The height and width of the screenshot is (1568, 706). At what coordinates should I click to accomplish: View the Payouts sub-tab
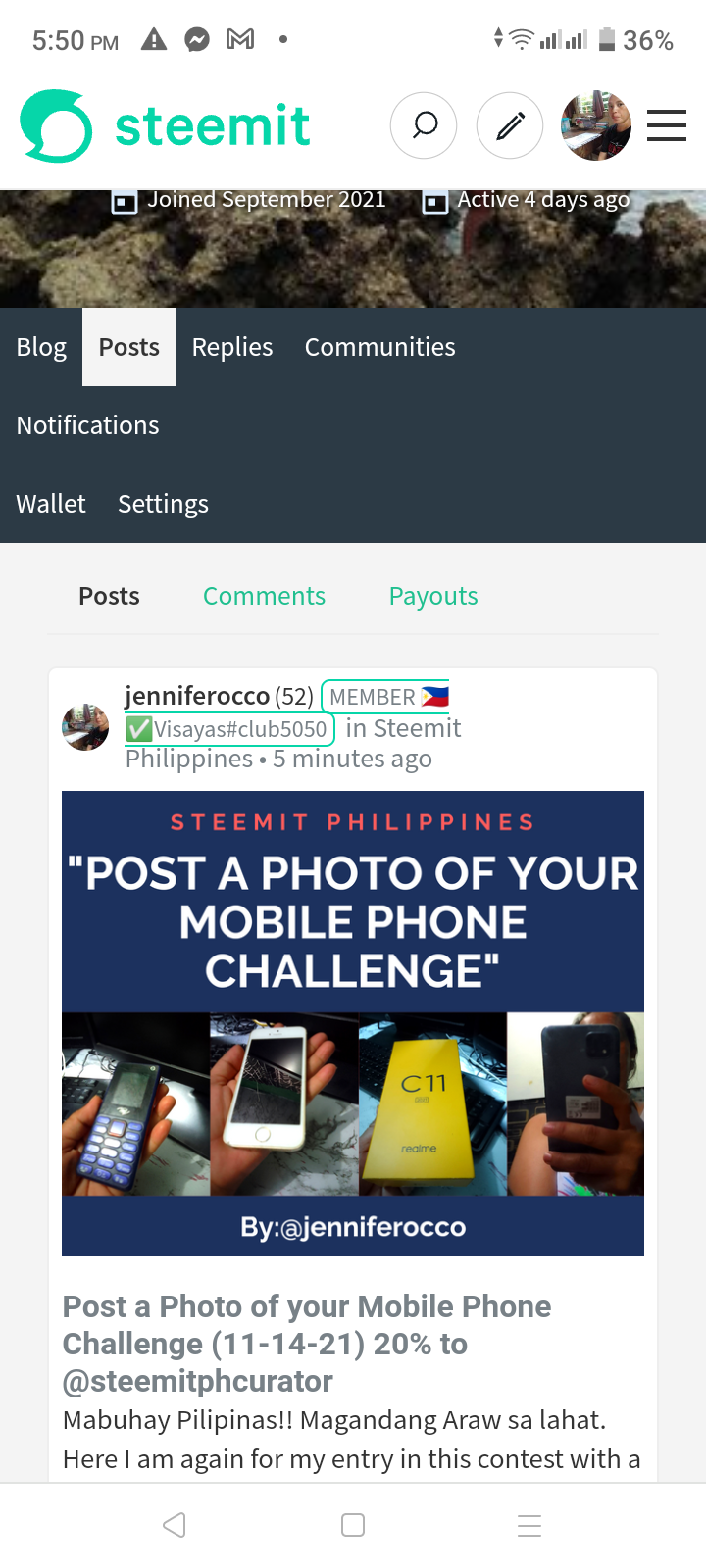[x=433, y=596]
